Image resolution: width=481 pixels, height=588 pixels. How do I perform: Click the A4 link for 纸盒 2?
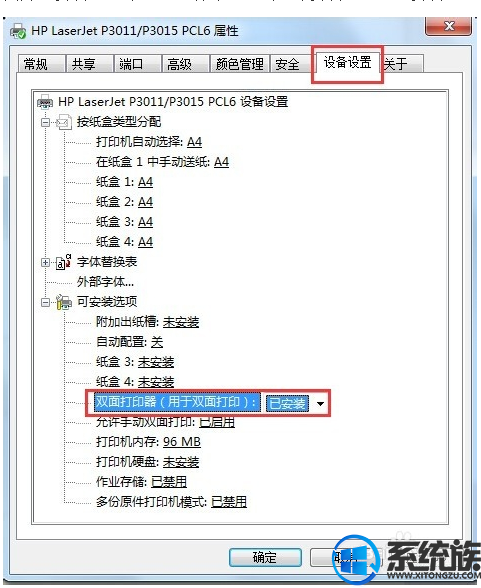[x=145, y=202]
